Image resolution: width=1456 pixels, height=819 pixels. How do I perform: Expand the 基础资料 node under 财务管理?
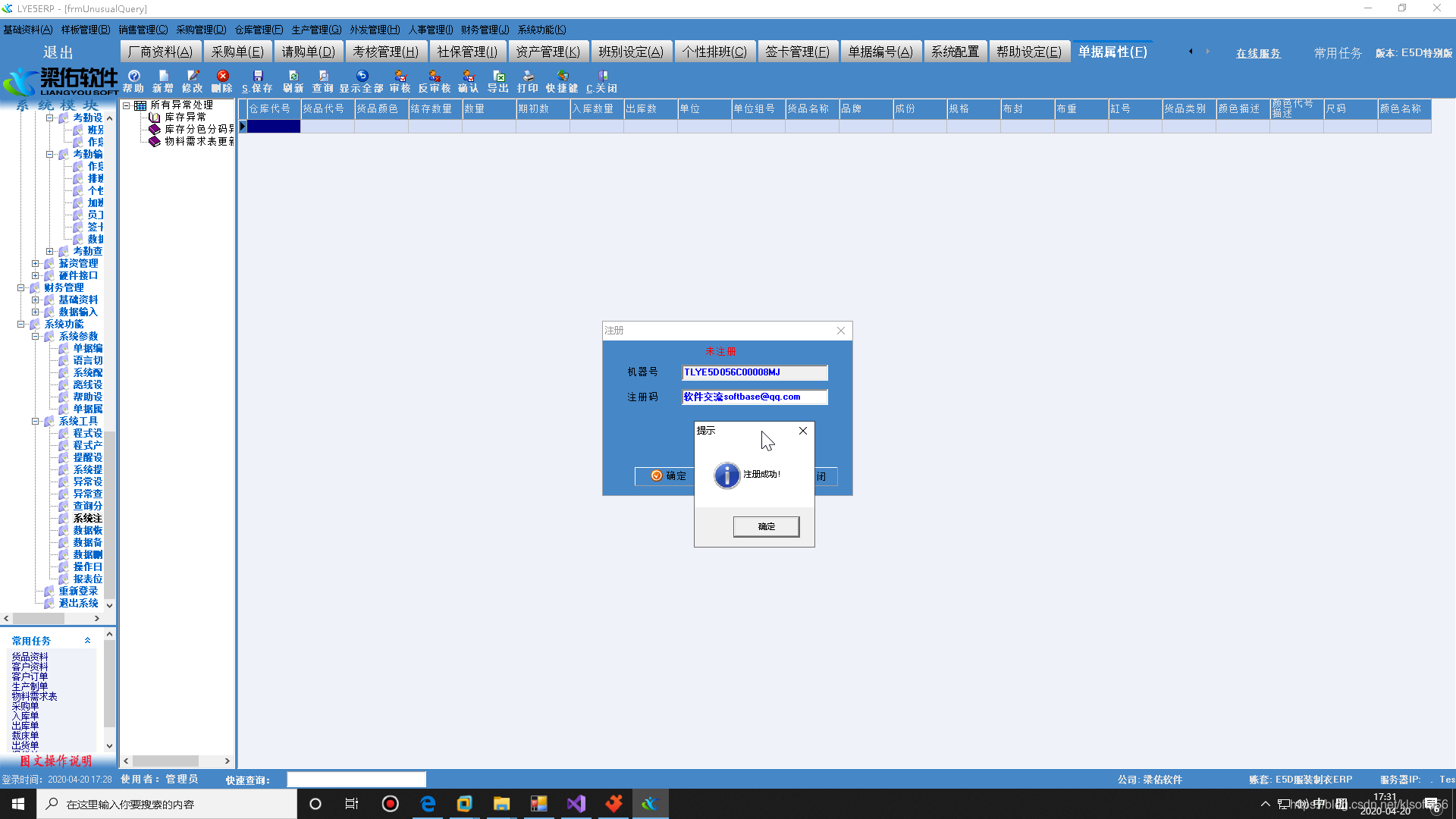(36, 300)
